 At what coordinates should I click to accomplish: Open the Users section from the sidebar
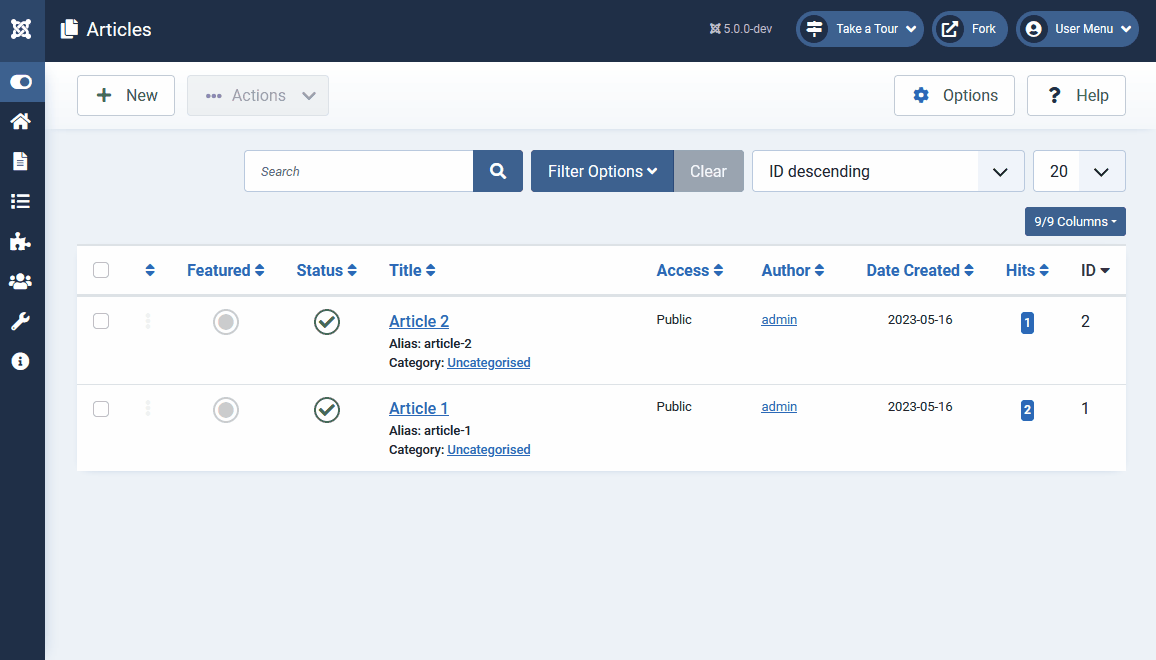tap(22, 281)
